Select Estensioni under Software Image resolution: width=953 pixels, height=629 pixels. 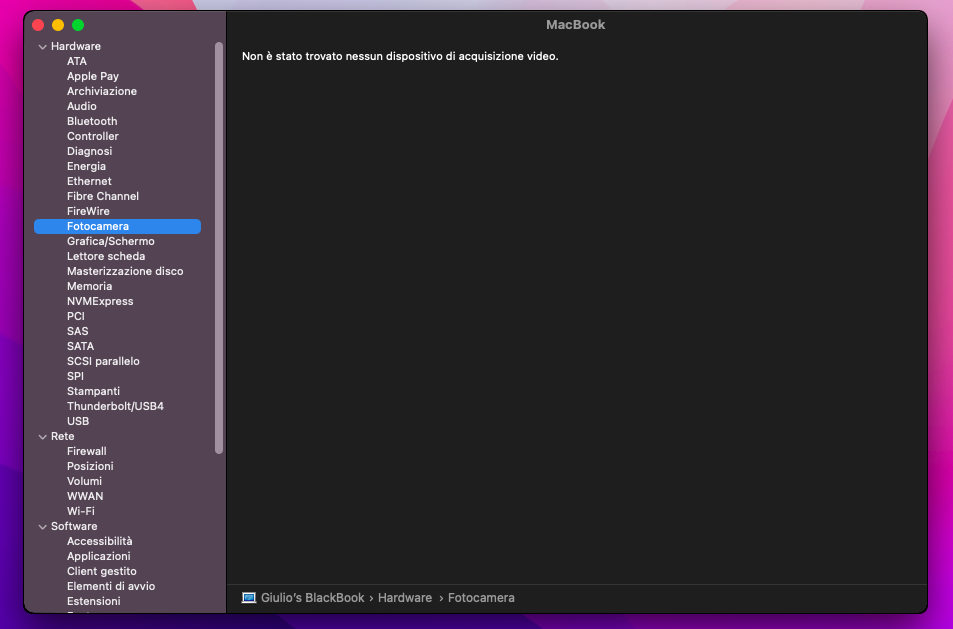click(94, 601)
